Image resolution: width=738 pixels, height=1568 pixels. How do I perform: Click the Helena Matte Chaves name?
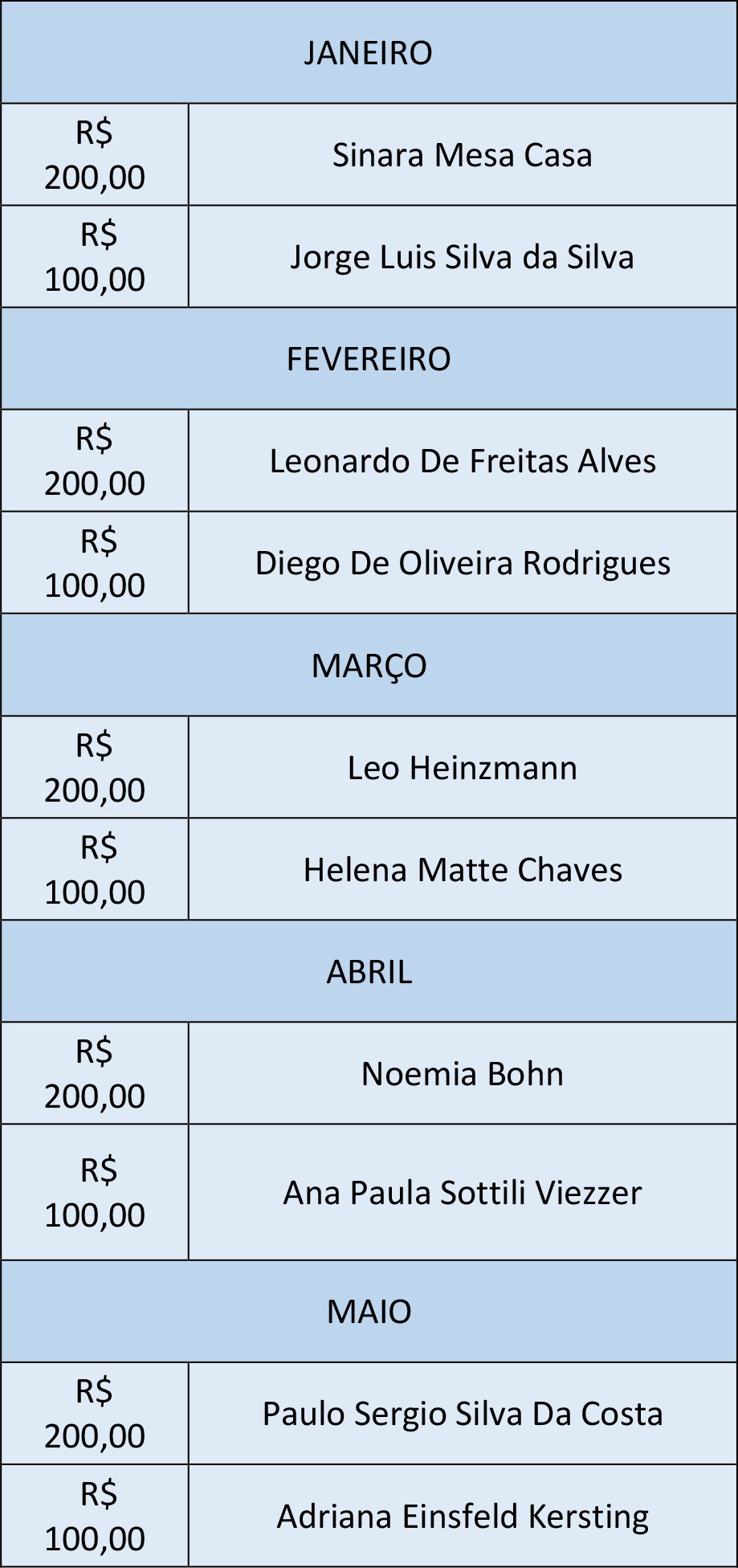click(463, 870)
